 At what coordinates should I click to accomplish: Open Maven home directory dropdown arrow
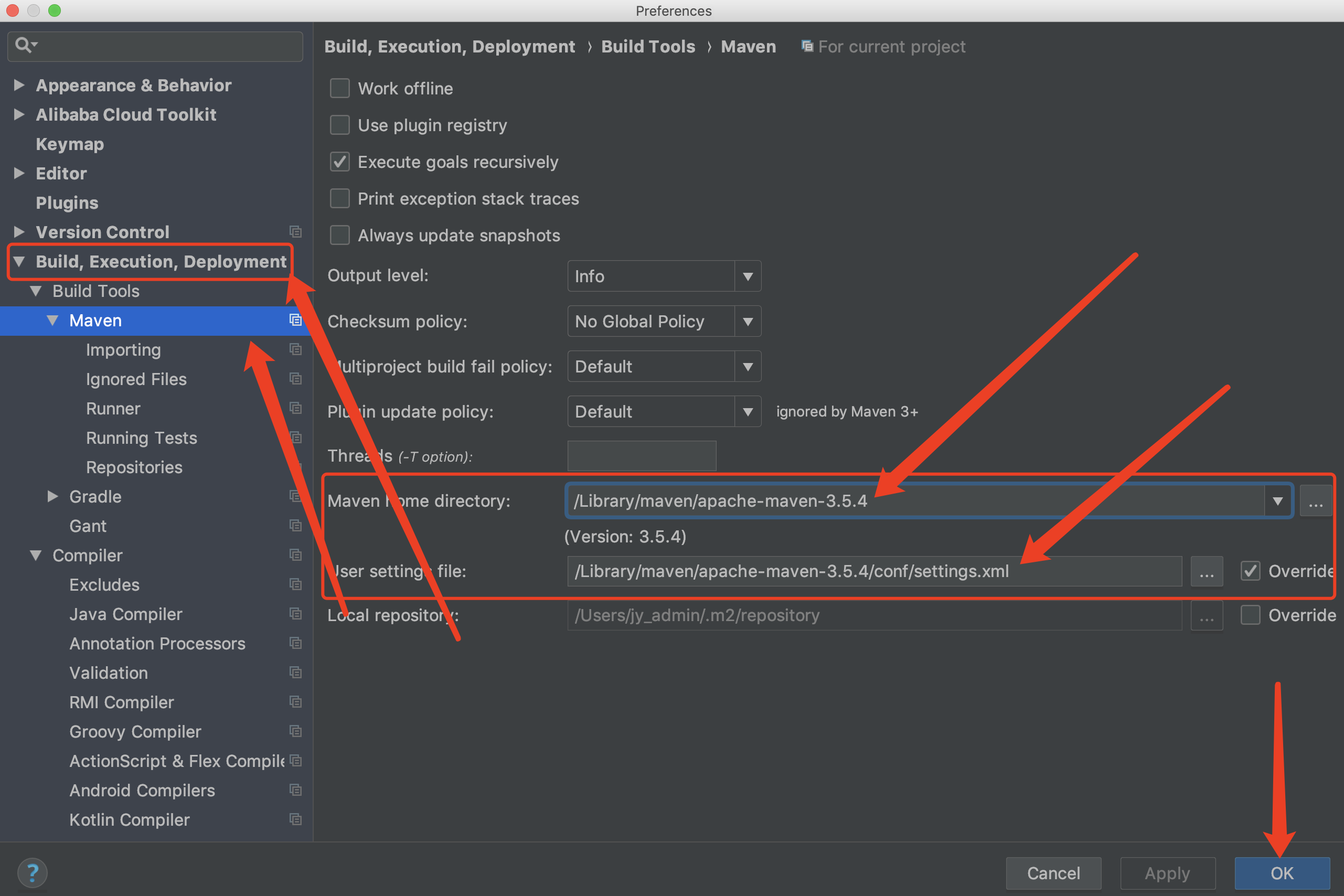click(1277, 501)
